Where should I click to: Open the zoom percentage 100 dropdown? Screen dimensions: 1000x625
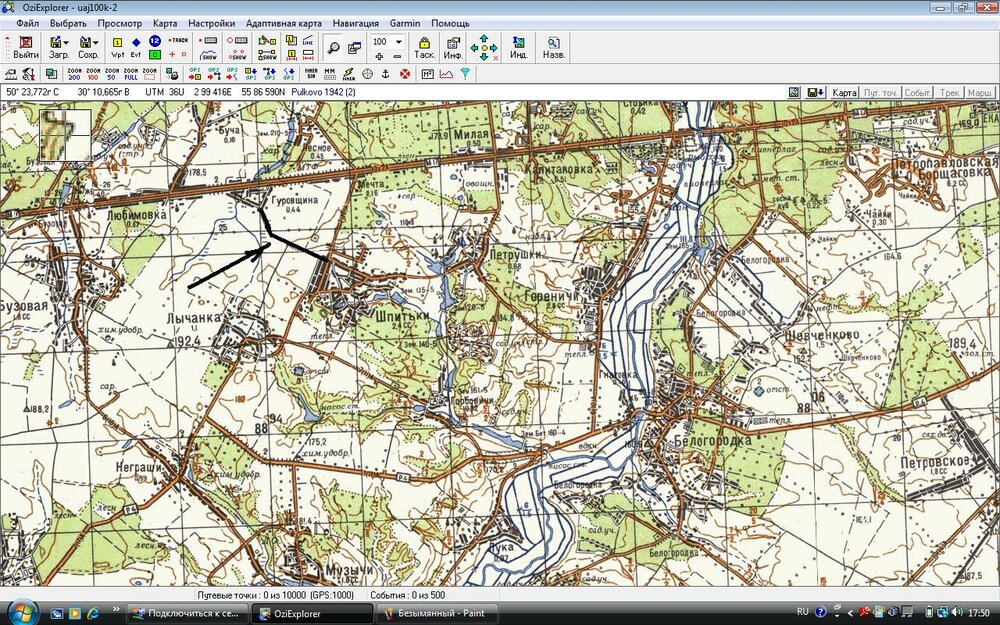point(399,42)
